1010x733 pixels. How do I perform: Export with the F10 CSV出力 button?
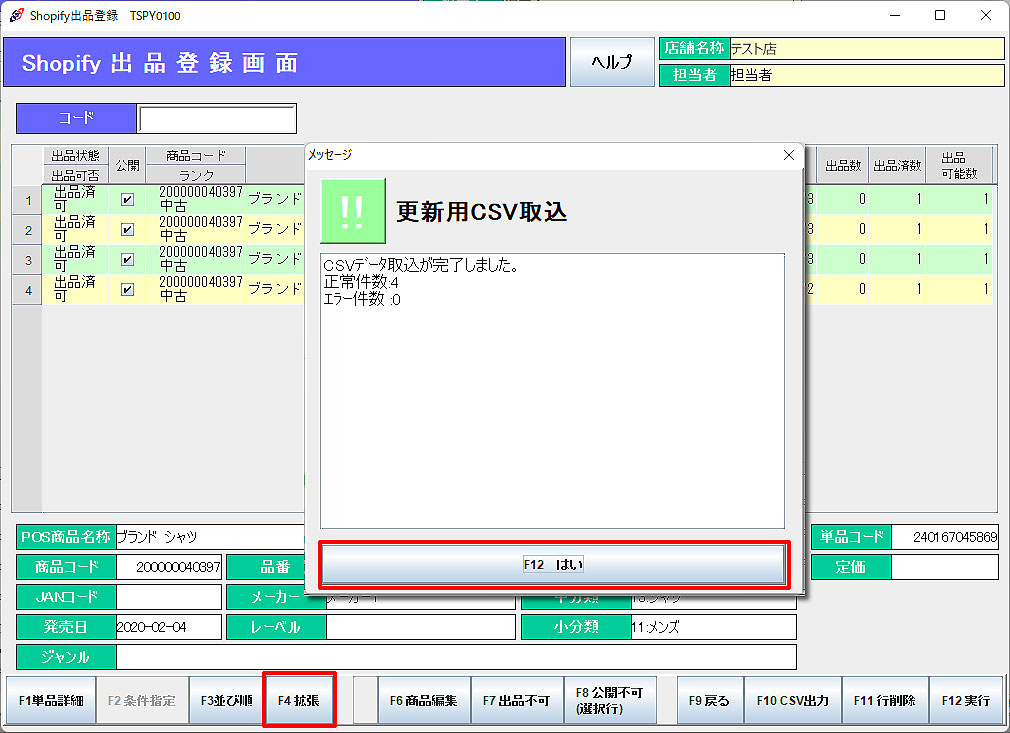[x=792, y=700]
